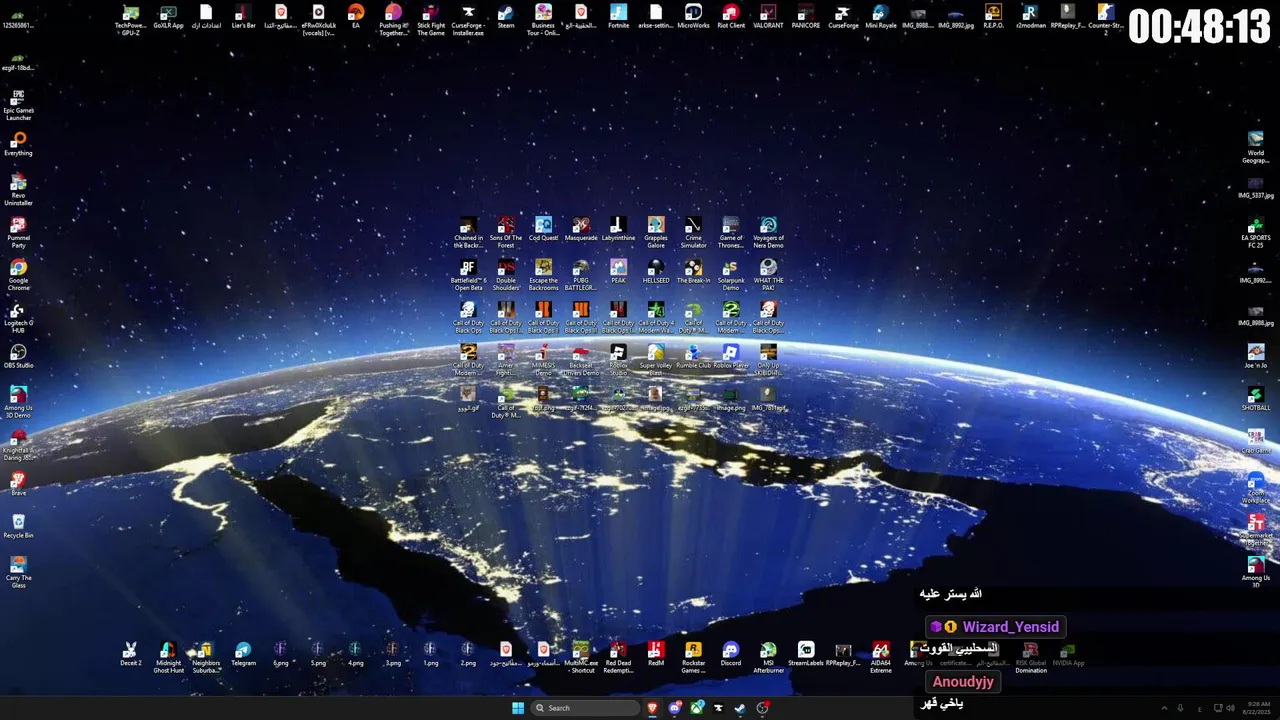Select the PANICORE game icon
Image resolution: width=1280 pixels, height=720 pixels.
point(806,17)
